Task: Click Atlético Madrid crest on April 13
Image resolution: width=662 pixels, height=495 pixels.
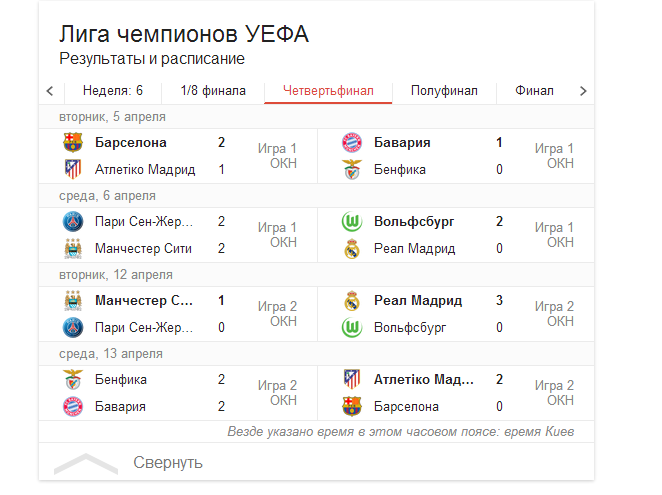Action: [352, 379]
